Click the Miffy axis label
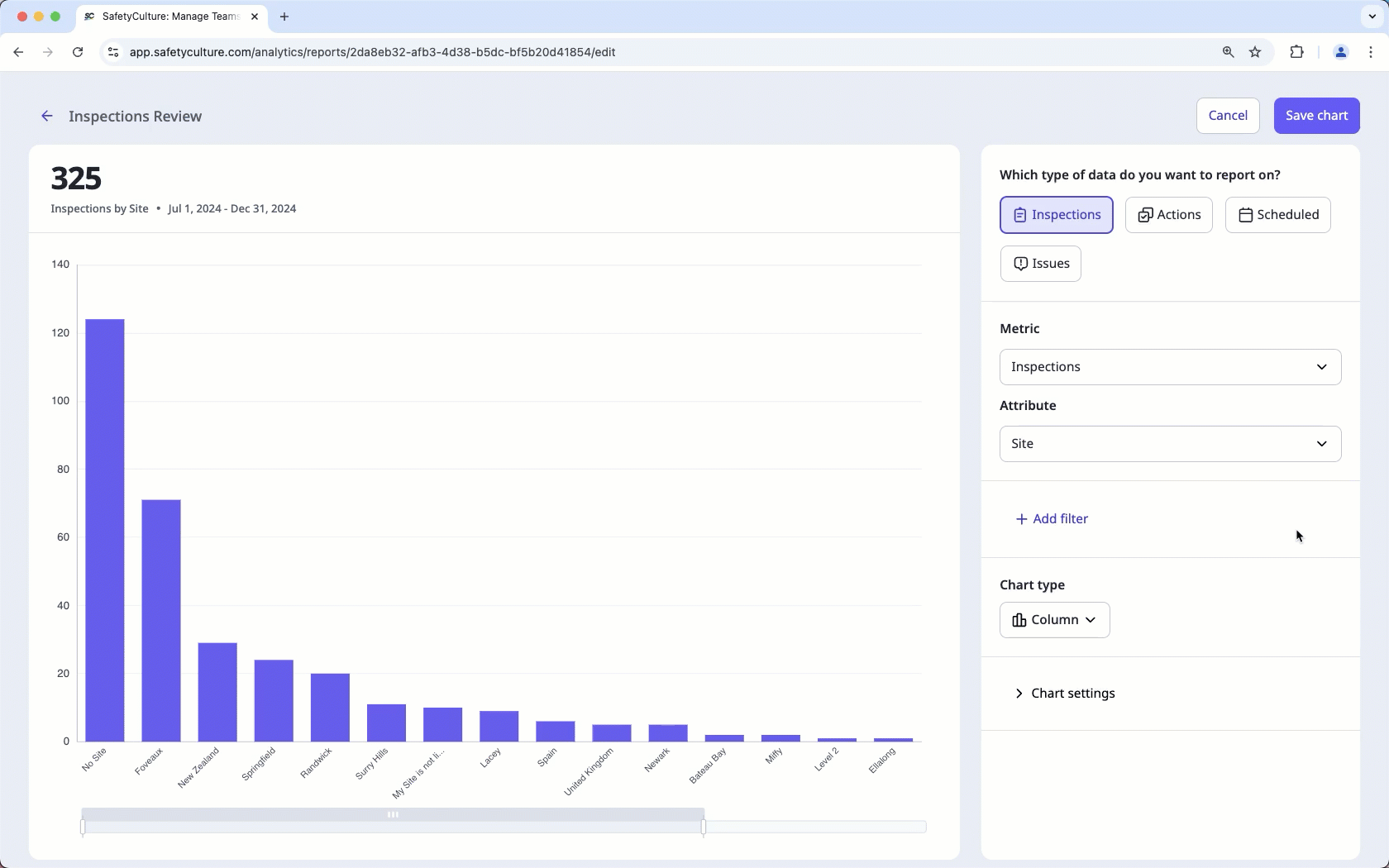The width and height of the screenshot is (1389, 868). click(x=774, y=756)
